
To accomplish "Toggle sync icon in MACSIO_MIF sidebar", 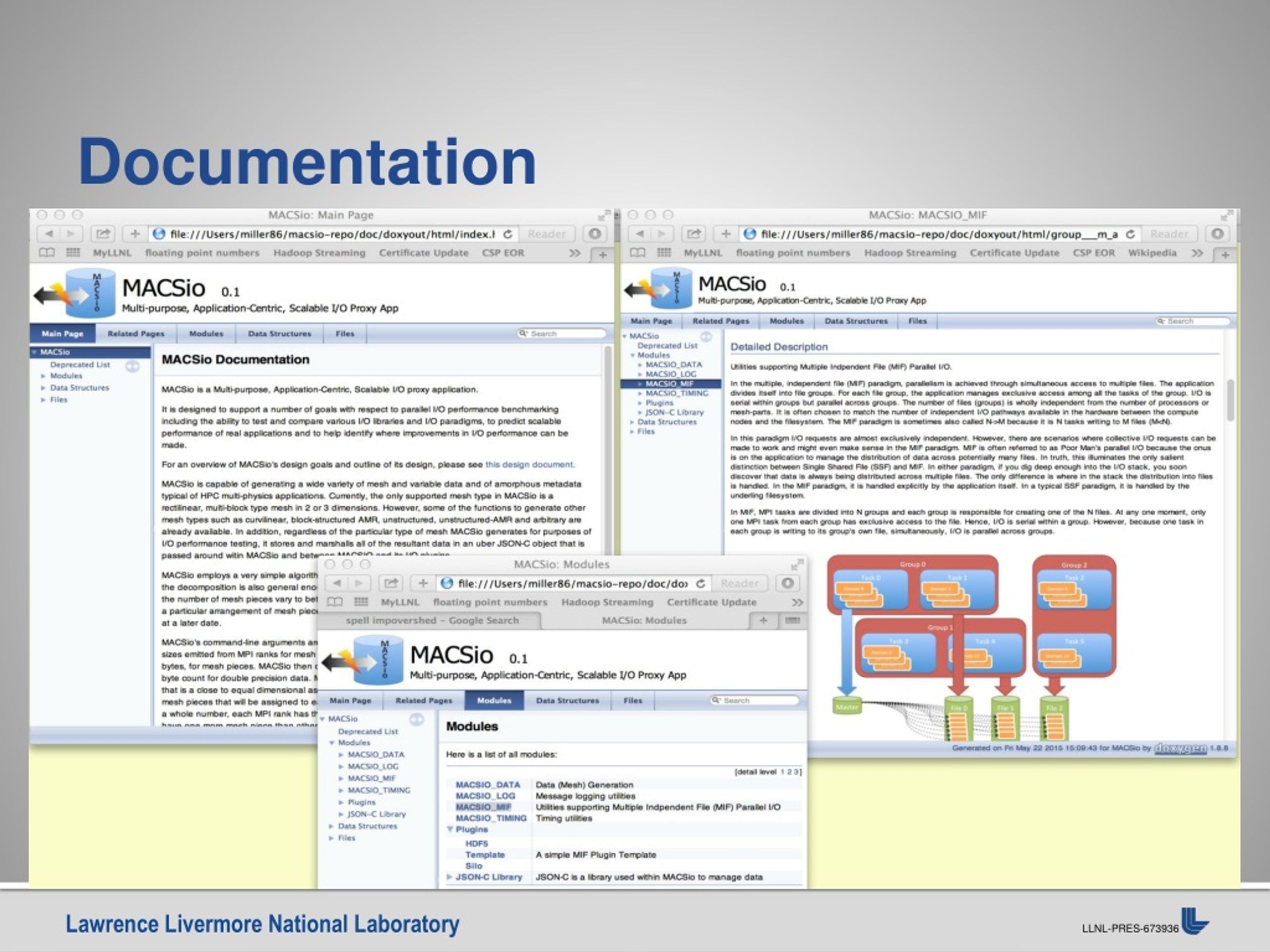I will 706,337.
